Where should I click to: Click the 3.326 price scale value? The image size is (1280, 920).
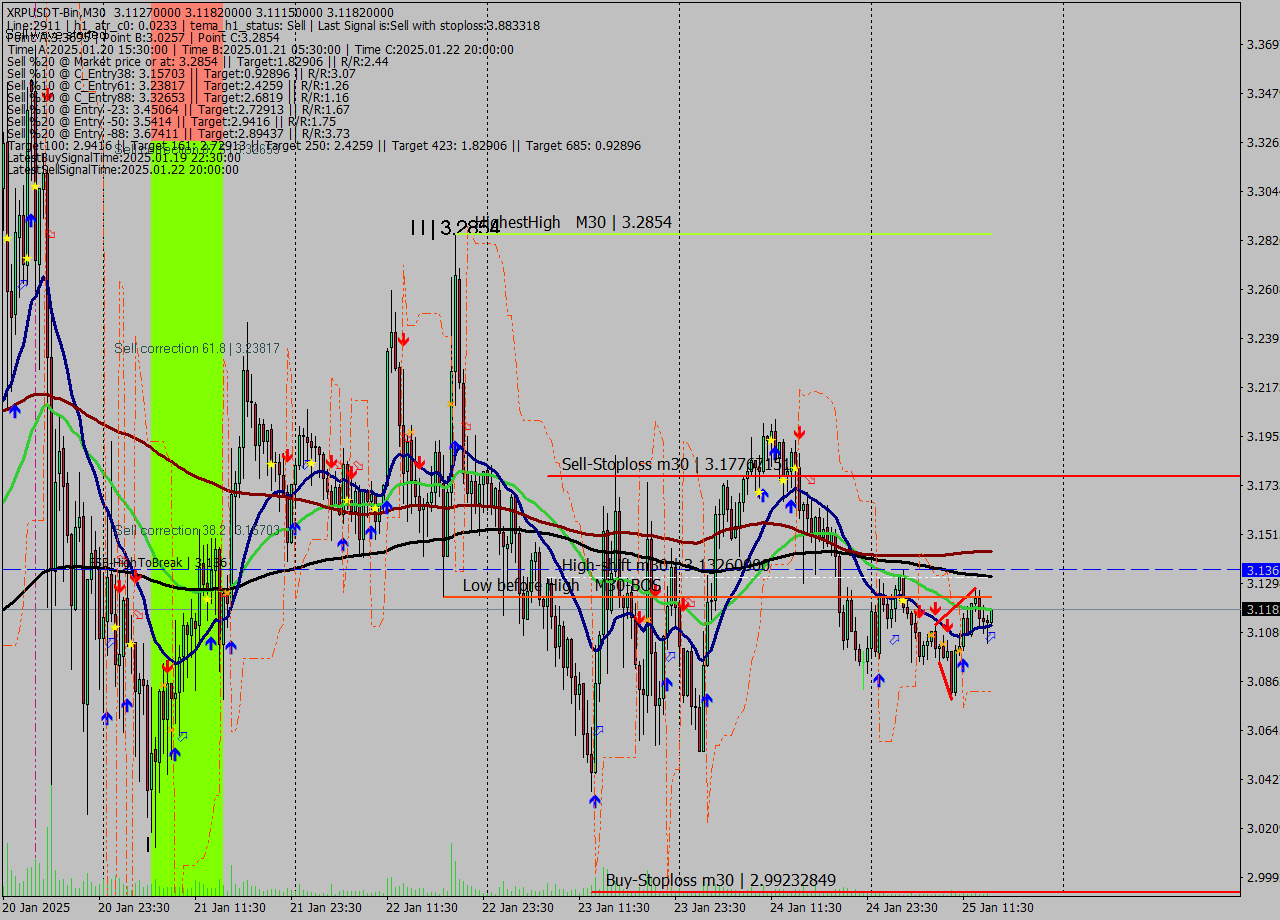pos(1263,142)
